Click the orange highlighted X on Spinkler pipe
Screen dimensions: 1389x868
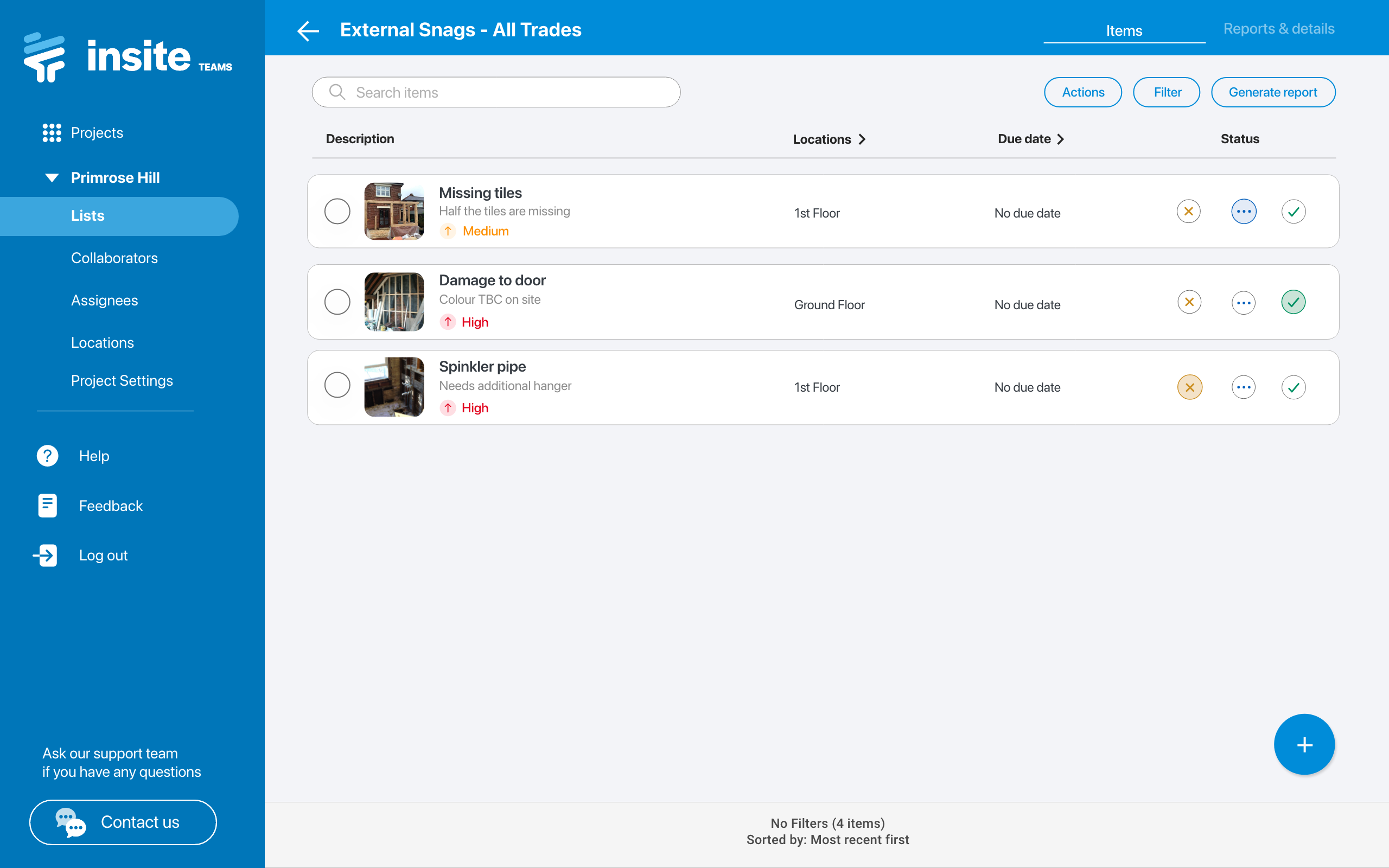pos(1190,387)
